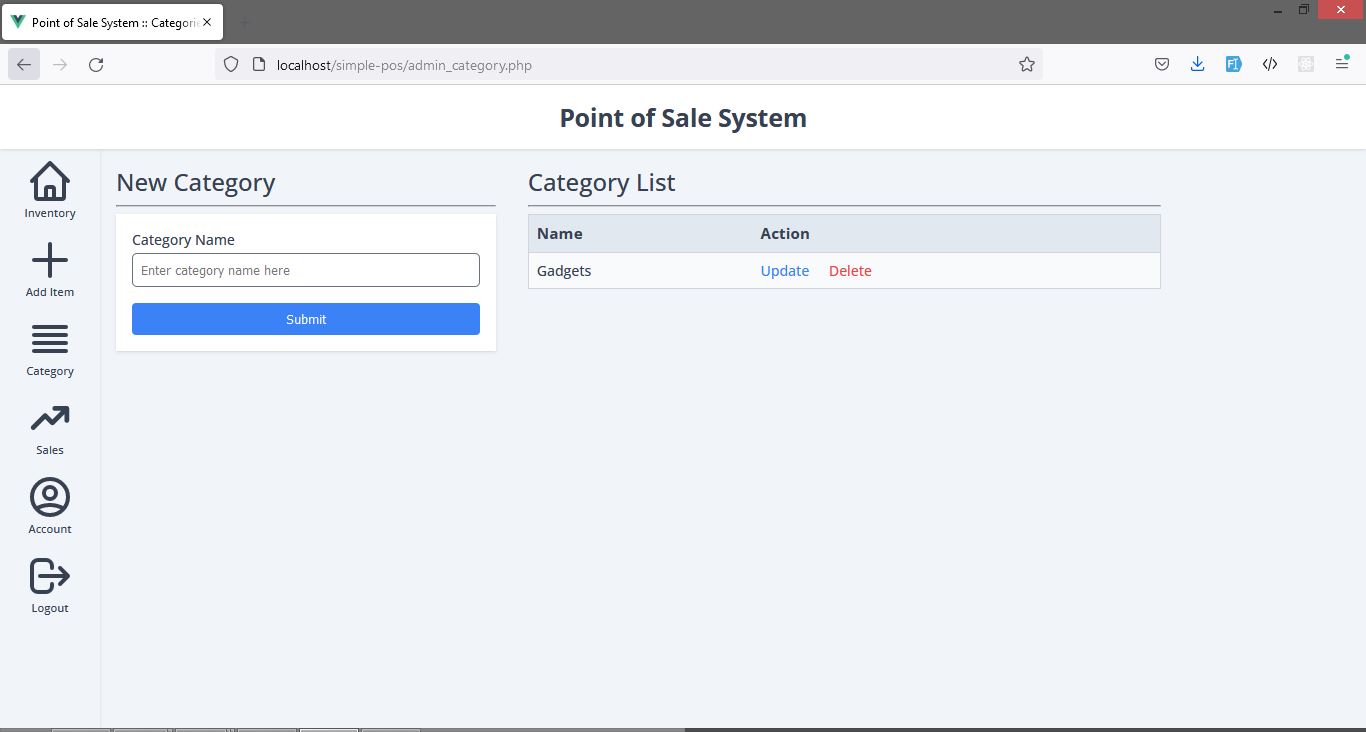View the Sales trending chart icon
The width and height of the screenshot is (1366, 732).
[x=50, y=419]
